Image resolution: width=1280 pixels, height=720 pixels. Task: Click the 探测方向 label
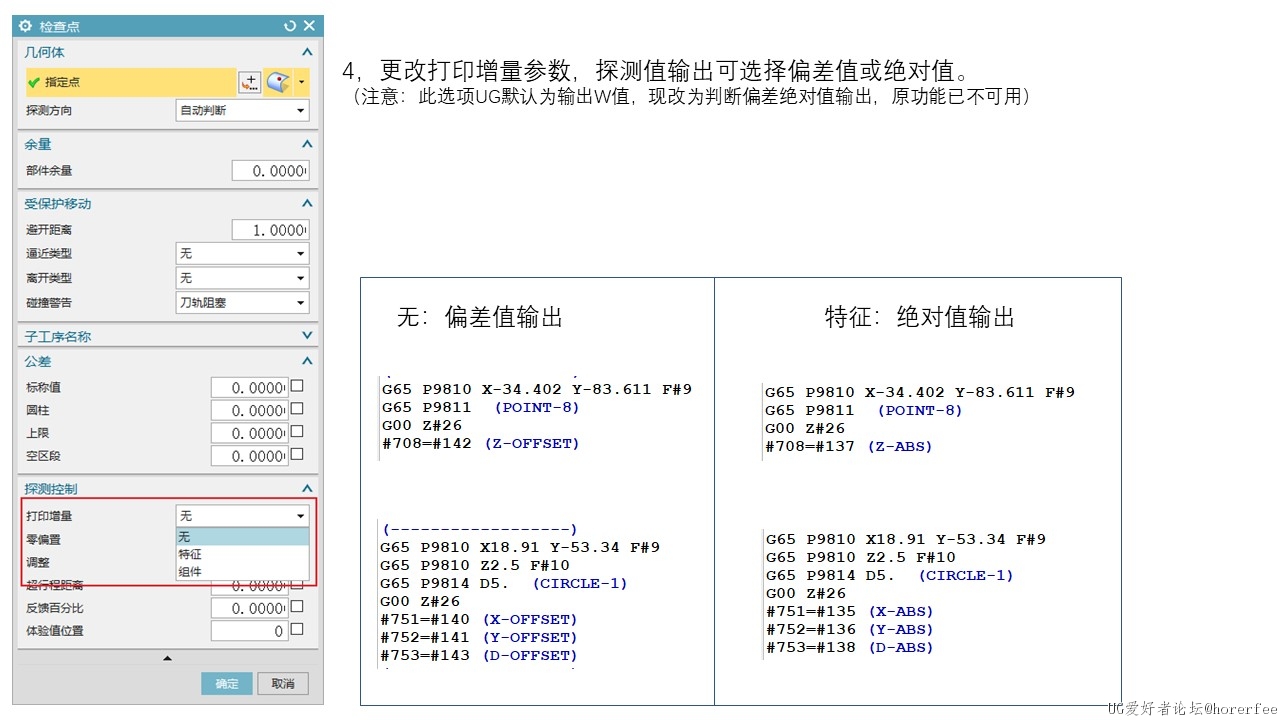(x=49, y=110)
